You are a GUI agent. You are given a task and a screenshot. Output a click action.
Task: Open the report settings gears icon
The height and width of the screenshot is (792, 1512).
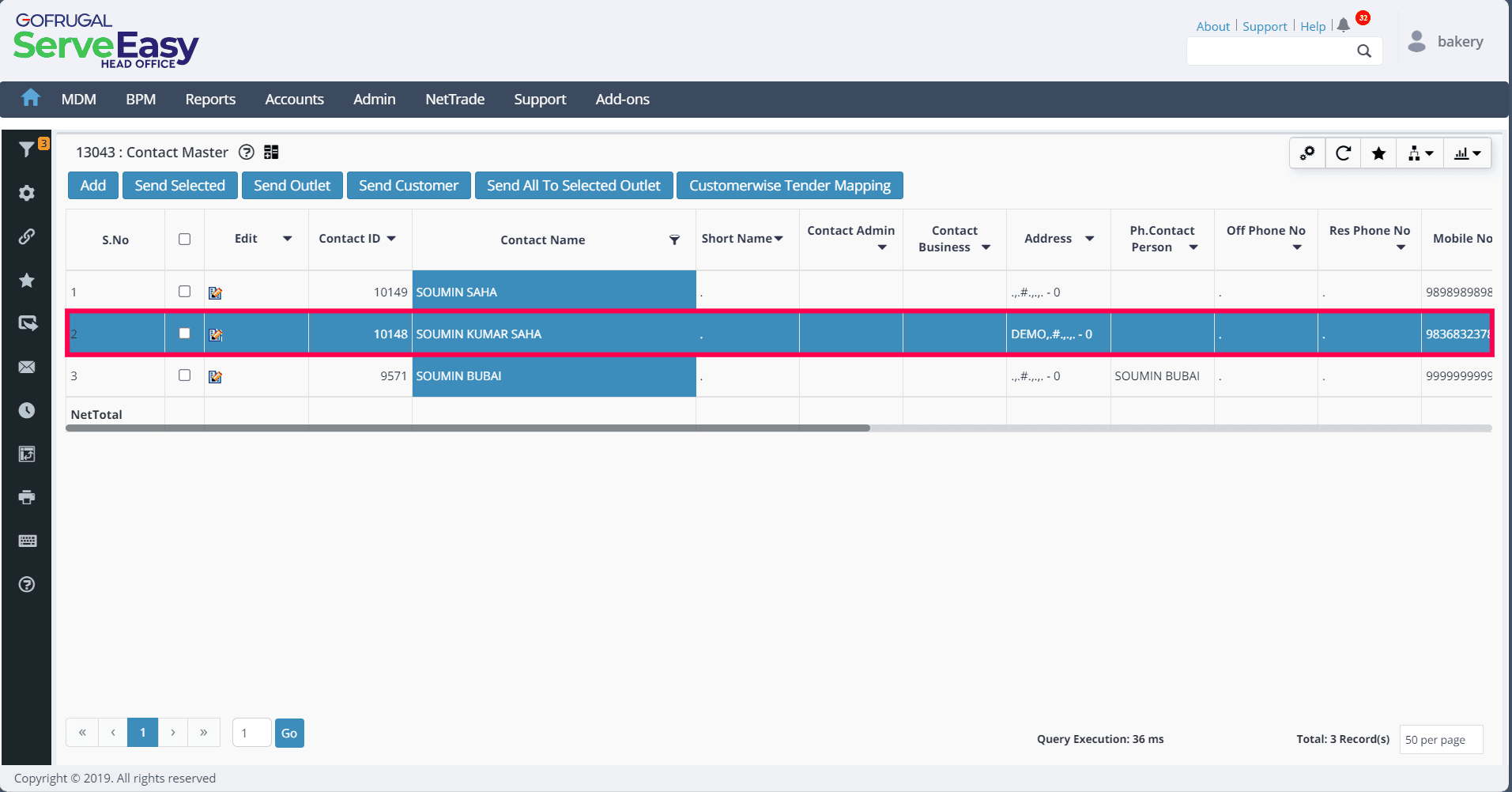1307,153
